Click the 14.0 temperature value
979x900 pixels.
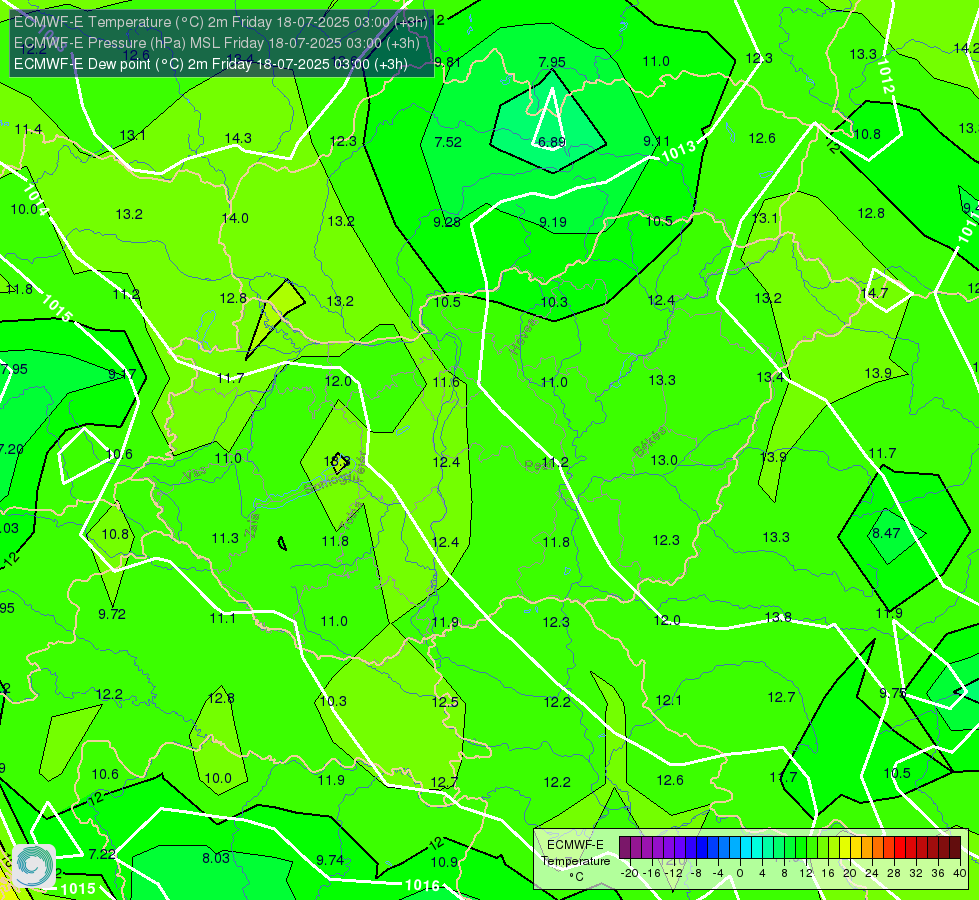point(235,219)
